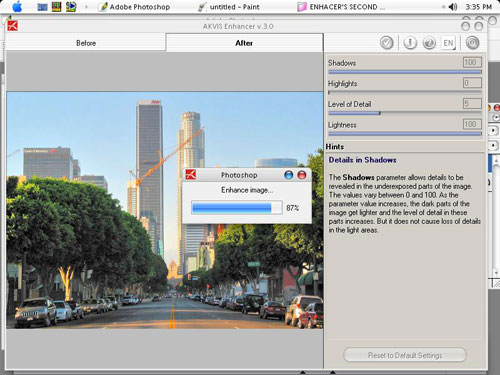Viewport: 500px width, 375px height.
Task: Open the EN language selector
Action: click(x=448, y=43)
